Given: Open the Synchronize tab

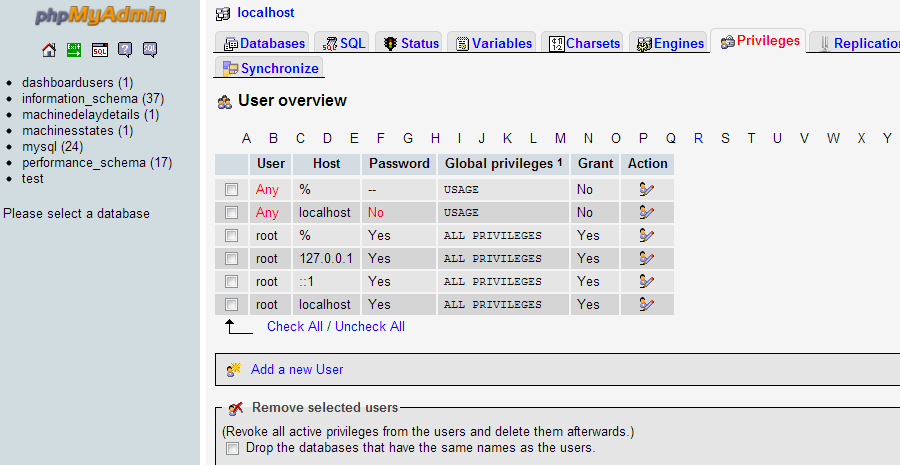Looking at the screenshot, I should [269, 68].
